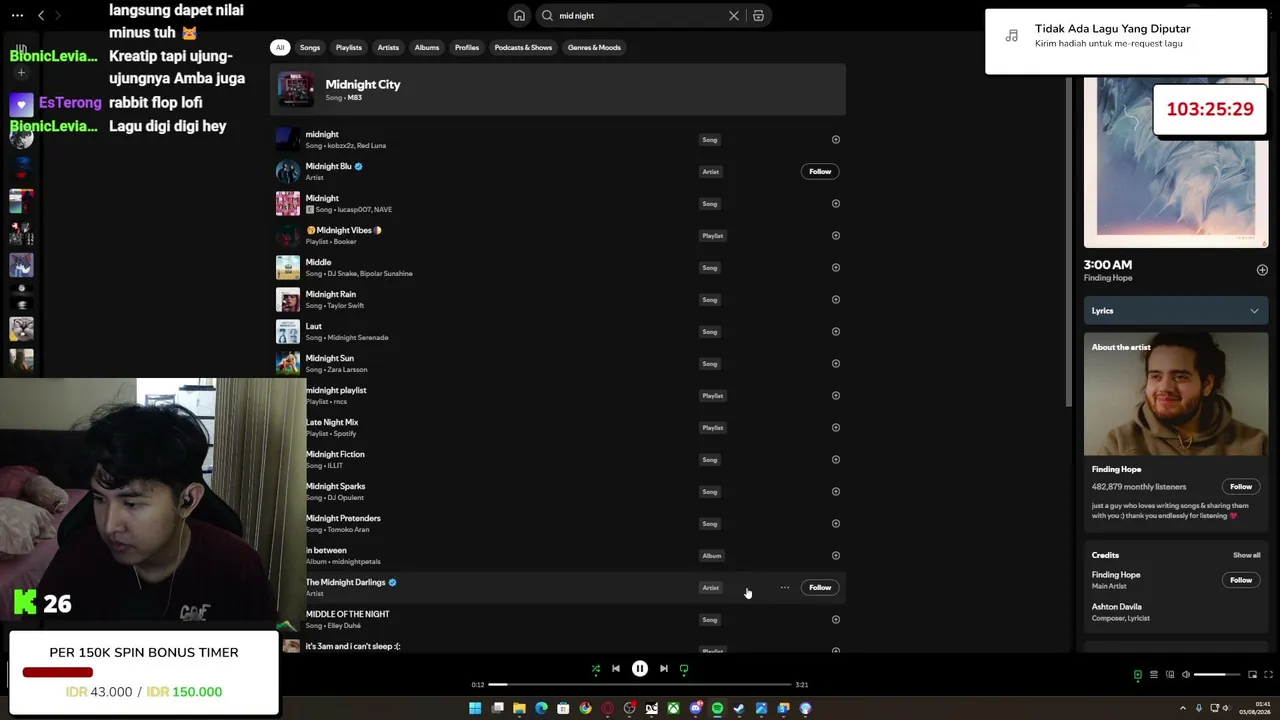Show all credits
The height and width of the screenshot is (720, 1280).
click(1246, 555)
